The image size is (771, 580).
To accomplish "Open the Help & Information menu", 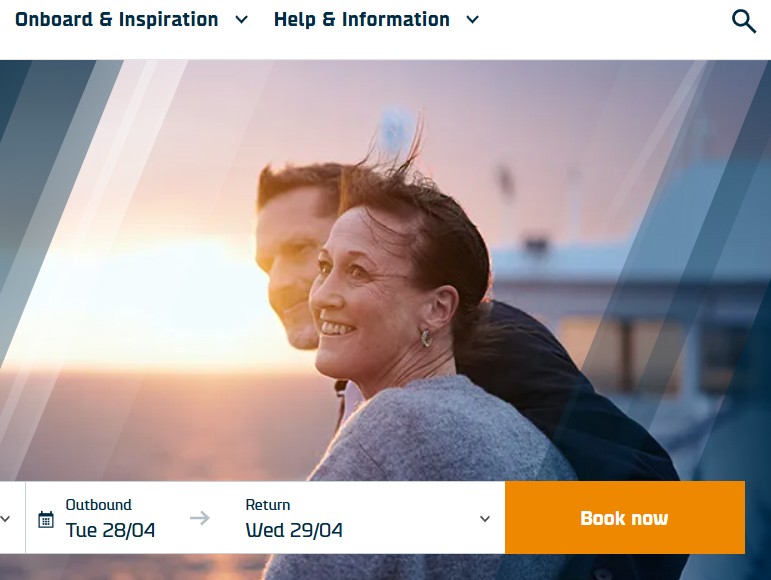I will pos(361,20).
